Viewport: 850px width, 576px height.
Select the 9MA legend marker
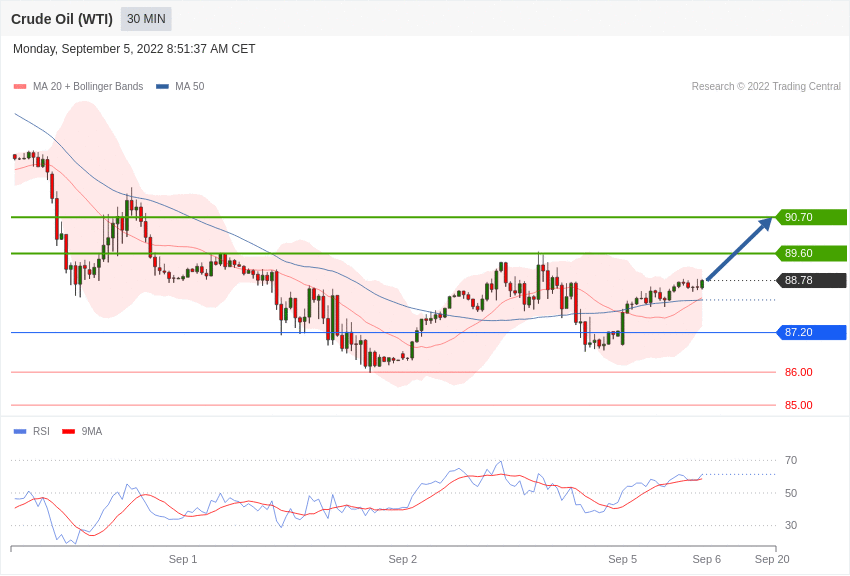pos(68,431)
